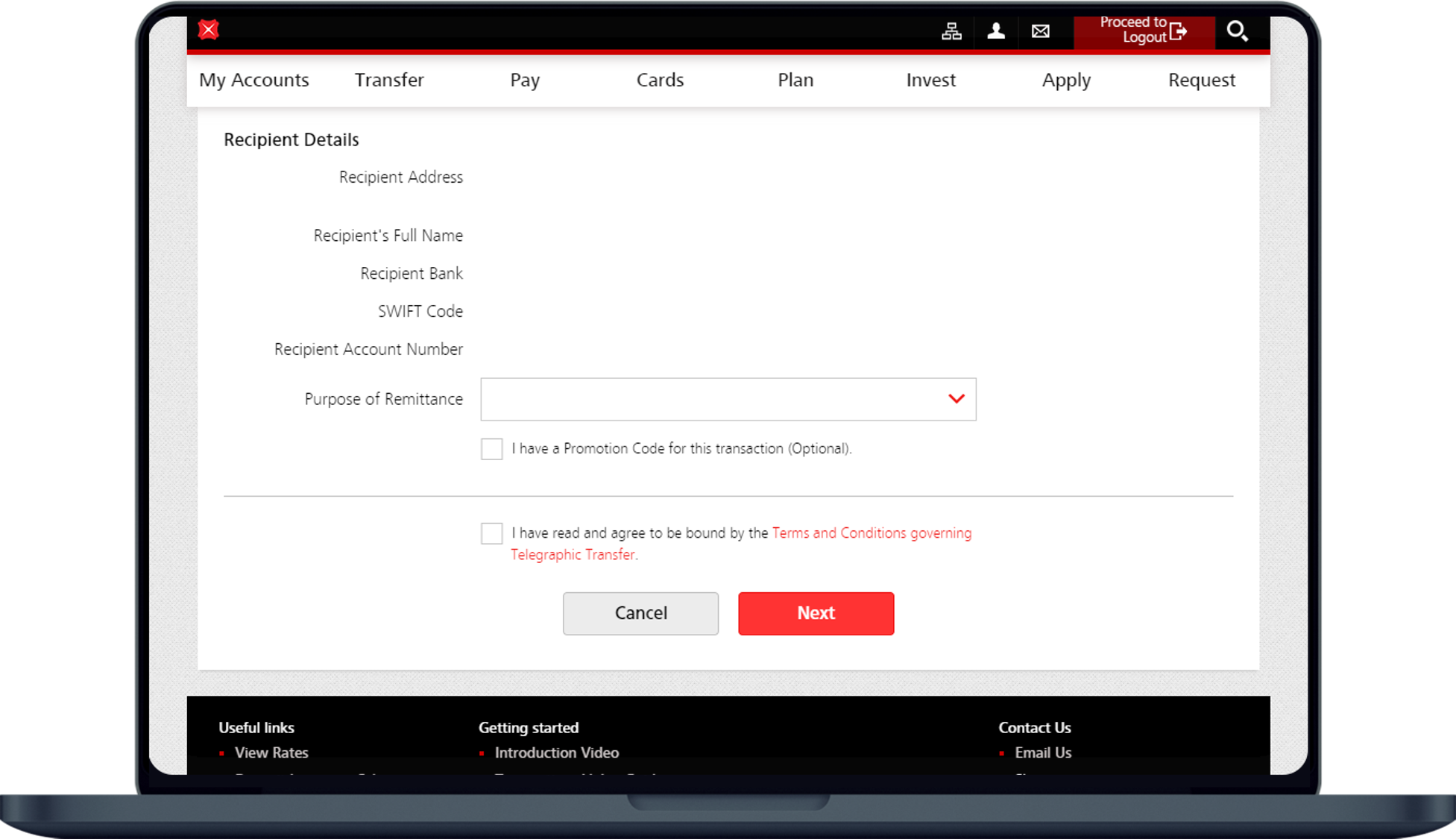Open the Cards menu
The height and width of the screenshot is (839, 1456).
click(660, 80)
